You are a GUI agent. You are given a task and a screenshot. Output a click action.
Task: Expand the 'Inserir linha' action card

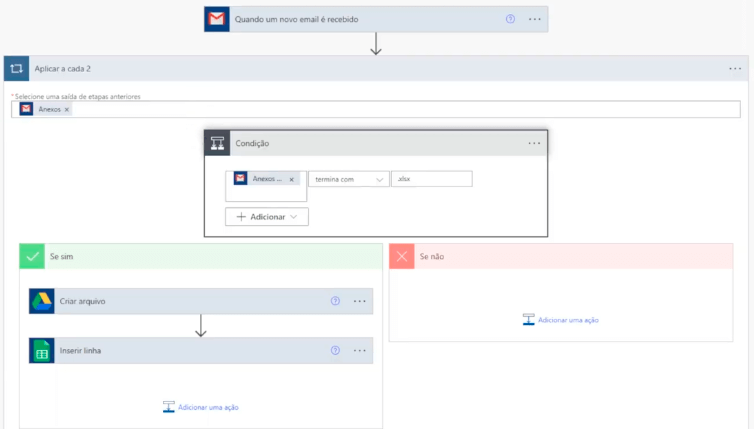(201, 351)
